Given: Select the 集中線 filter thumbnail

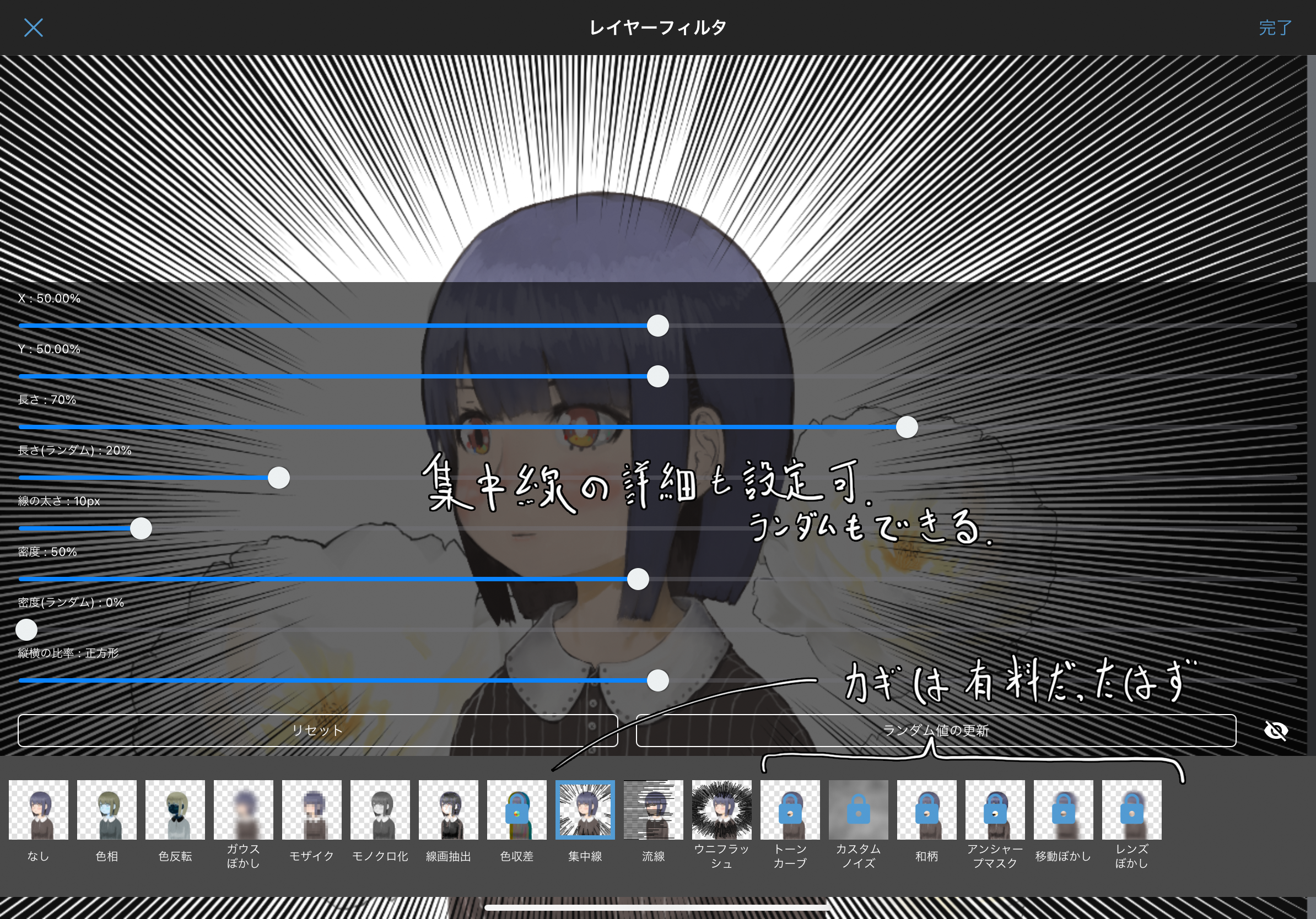Looking at the screenshot, I should [585, 809].
